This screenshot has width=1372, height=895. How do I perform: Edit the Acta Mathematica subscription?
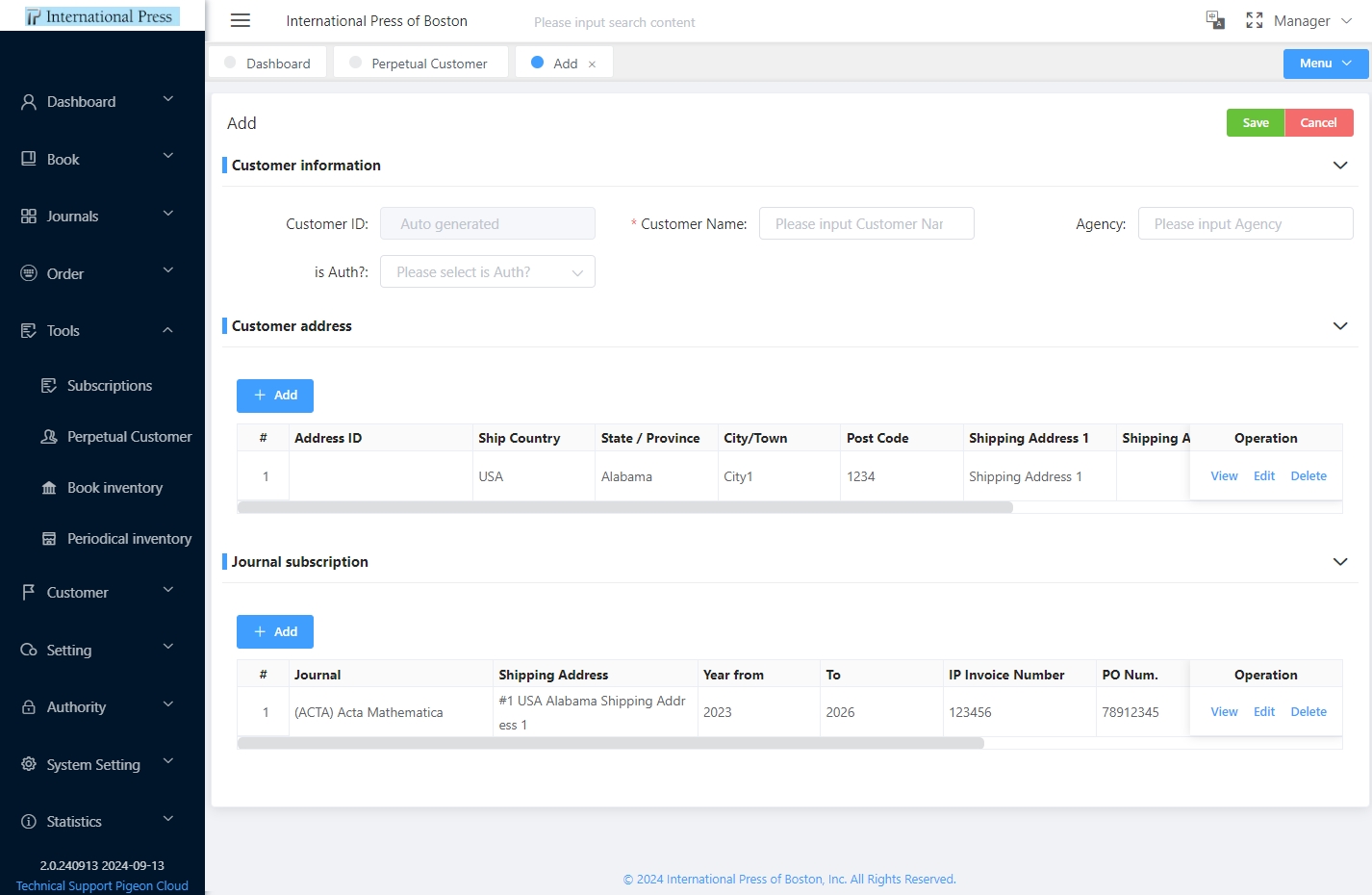click(x=1264, y=712)
